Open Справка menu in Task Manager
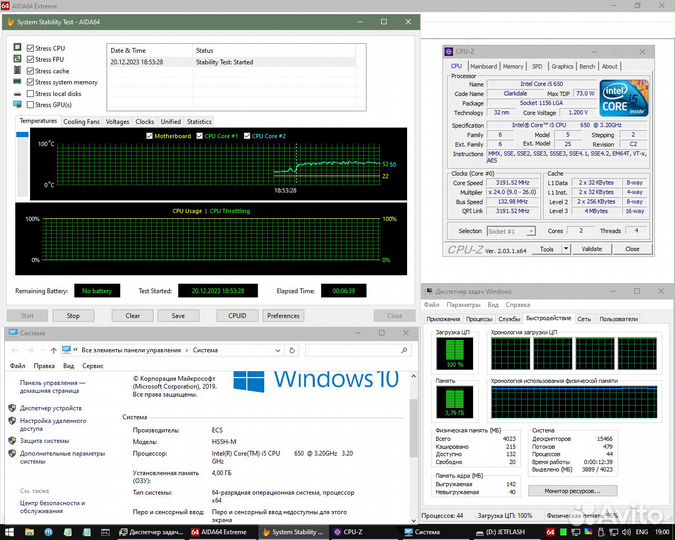Viewport: 675px width, 540px height. [x=517, y=304]
